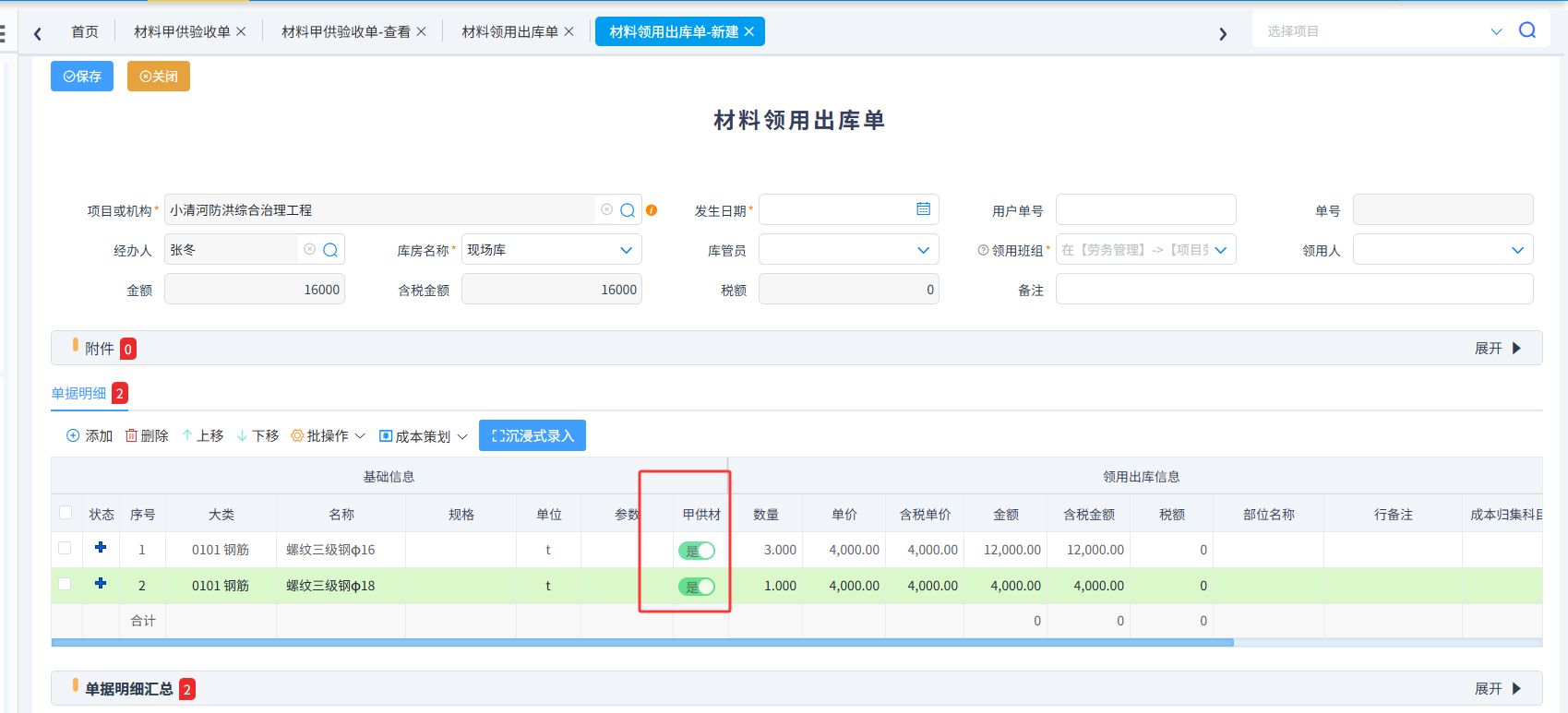Viewport: 1568px width, 713px height.
Task: Open the 领用班组 dropdown
Action: click(1145, 250)
